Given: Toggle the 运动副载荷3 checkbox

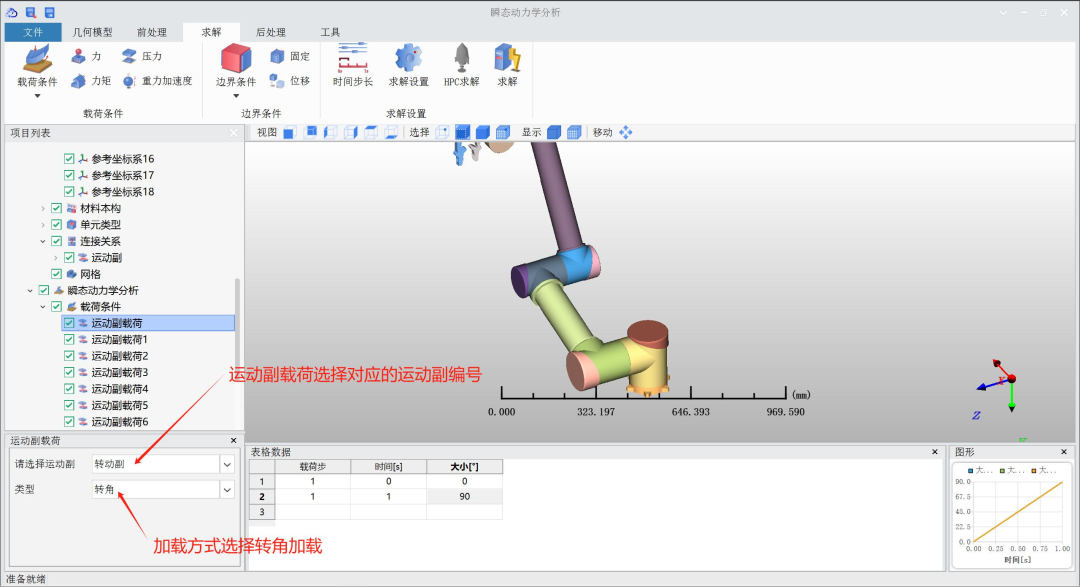Looking at the screenshot, I should click(69, 372).
